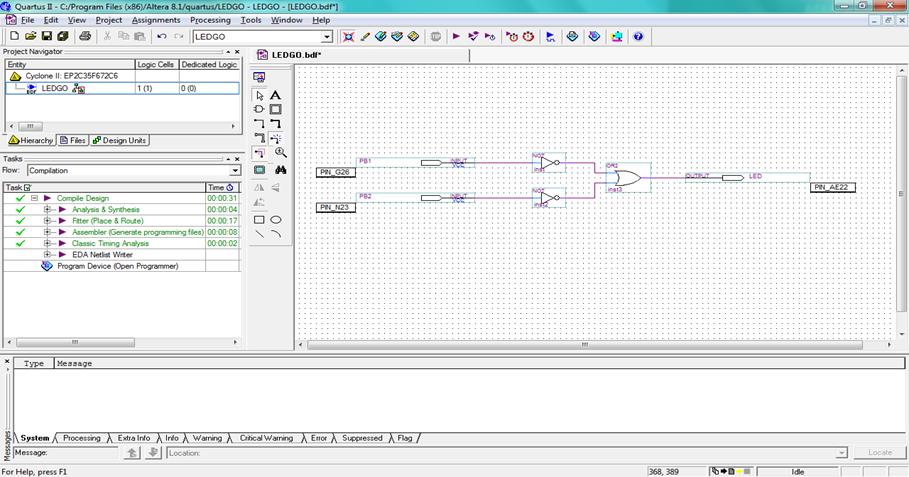Select the Text tool (letter A)
The width and height of the screenshot is (909, 477).
point(276,95)
